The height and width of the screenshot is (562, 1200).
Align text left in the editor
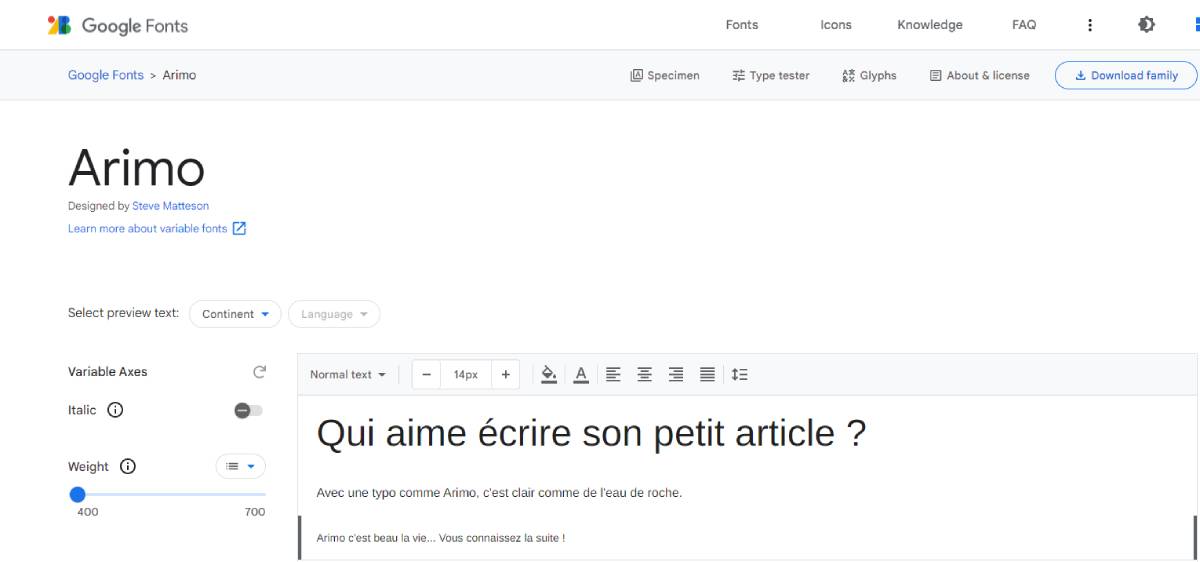[613, 375]
